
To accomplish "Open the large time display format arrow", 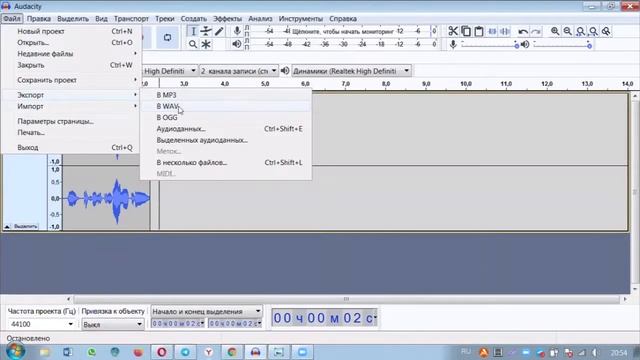I will 375,318.
